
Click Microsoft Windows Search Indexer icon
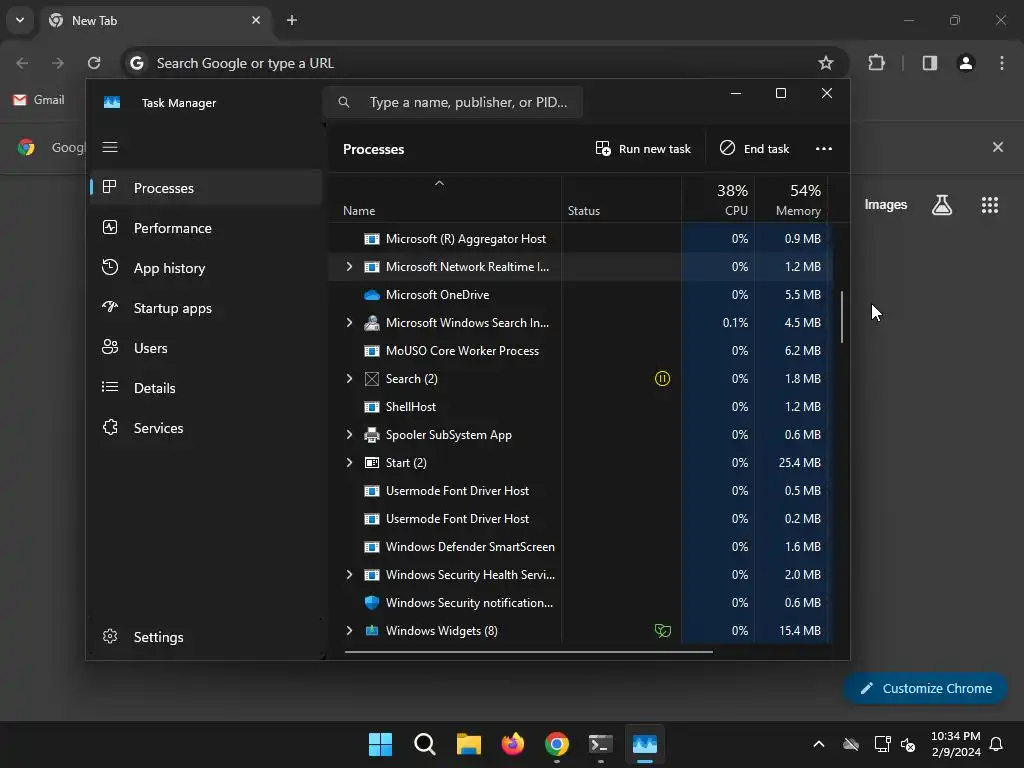click(372, 323)
